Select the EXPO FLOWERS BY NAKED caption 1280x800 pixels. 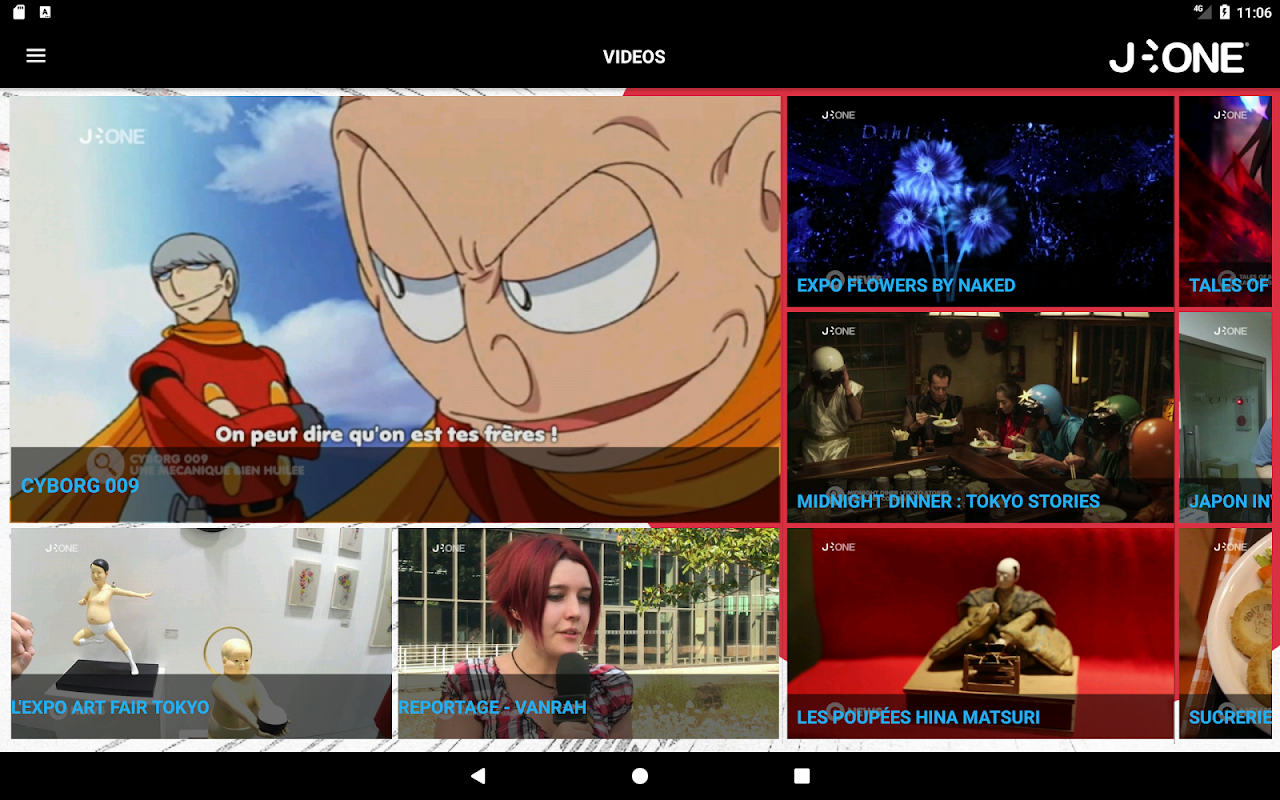[906, 285]
